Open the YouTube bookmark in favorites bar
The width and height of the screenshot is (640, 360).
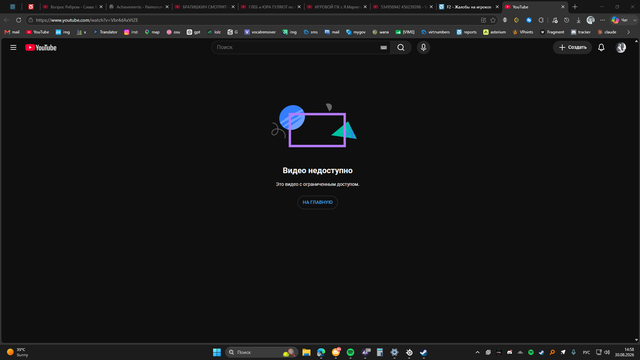pos(38,32)
